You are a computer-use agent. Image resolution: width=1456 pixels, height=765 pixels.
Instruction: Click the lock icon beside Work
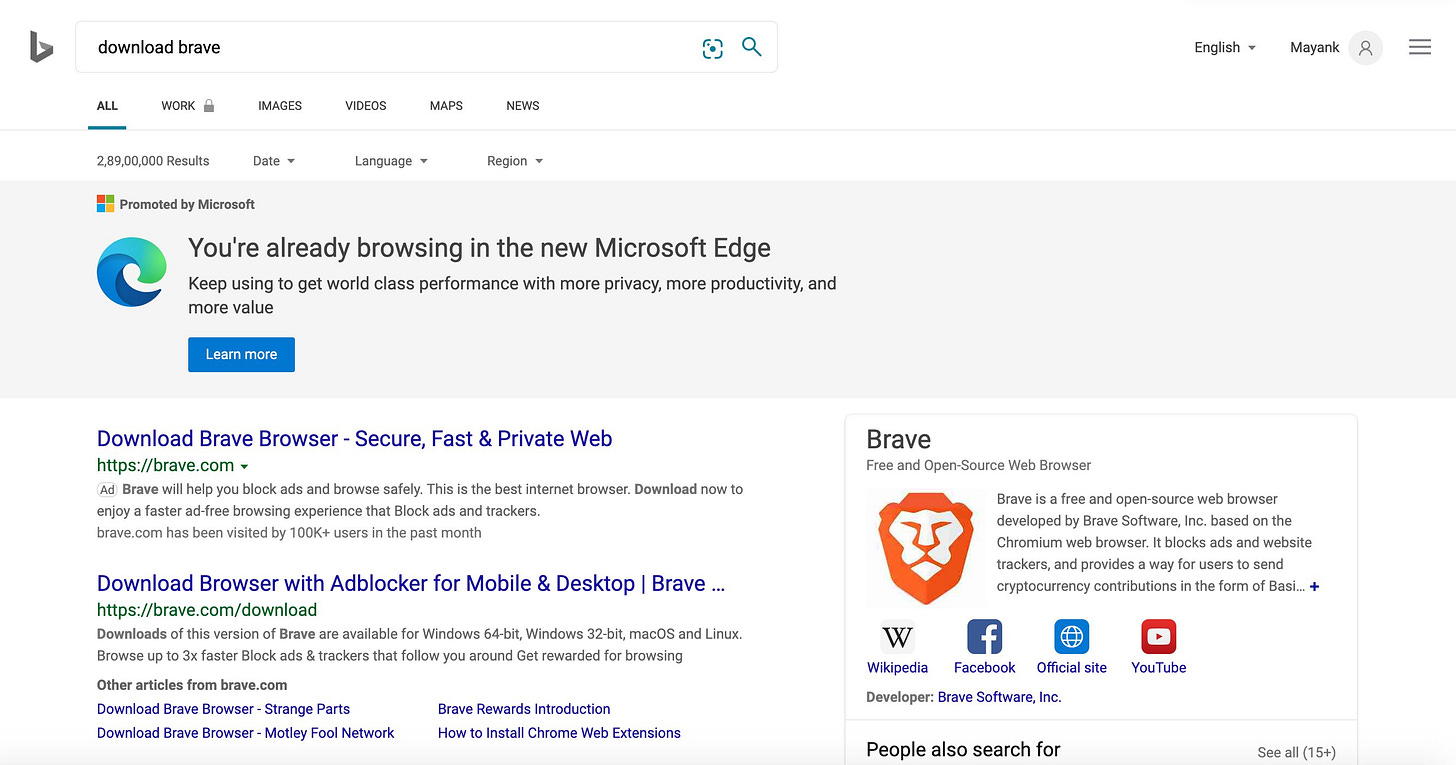(209, 105)
